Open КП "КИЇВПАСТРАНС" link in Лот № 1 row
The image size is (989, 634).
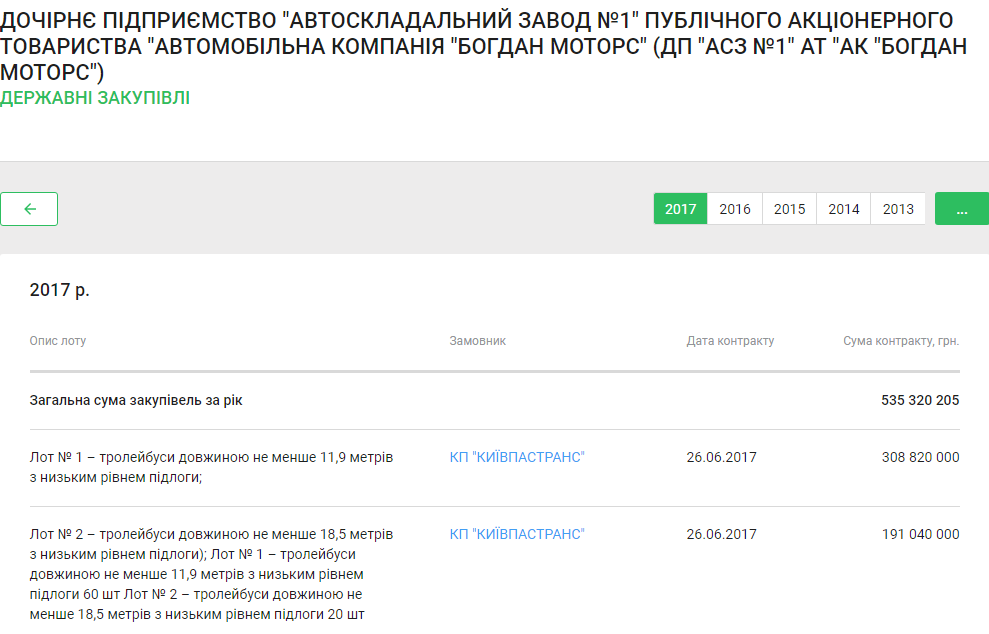point(517,457)
